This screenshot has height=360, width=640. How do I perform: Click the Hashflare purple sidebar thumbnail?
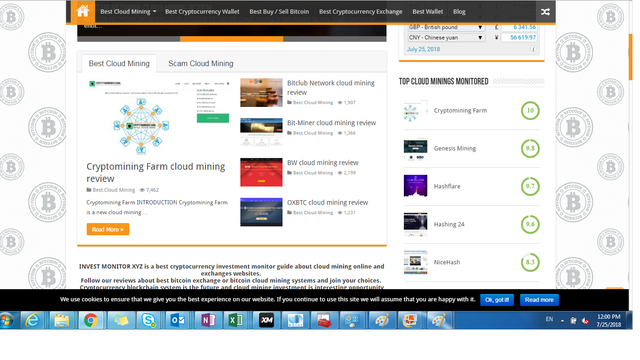tap(416, 187)
